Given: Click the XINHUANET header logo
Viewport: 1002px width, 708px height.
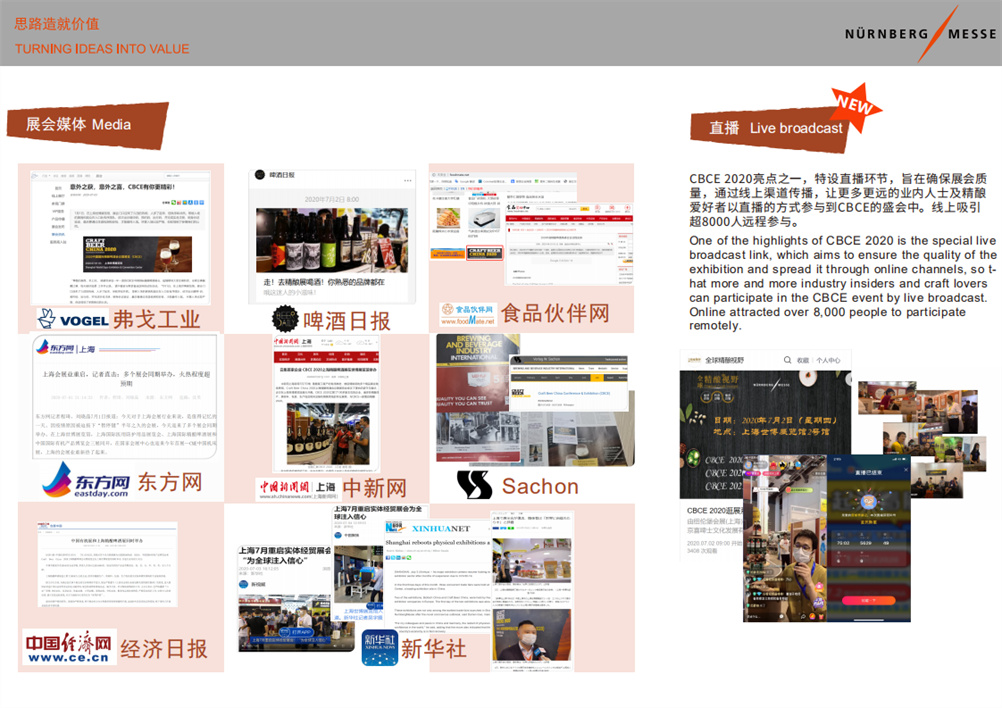Looking at the screenshot, I should pyautogui.click(x=428, y=528).
